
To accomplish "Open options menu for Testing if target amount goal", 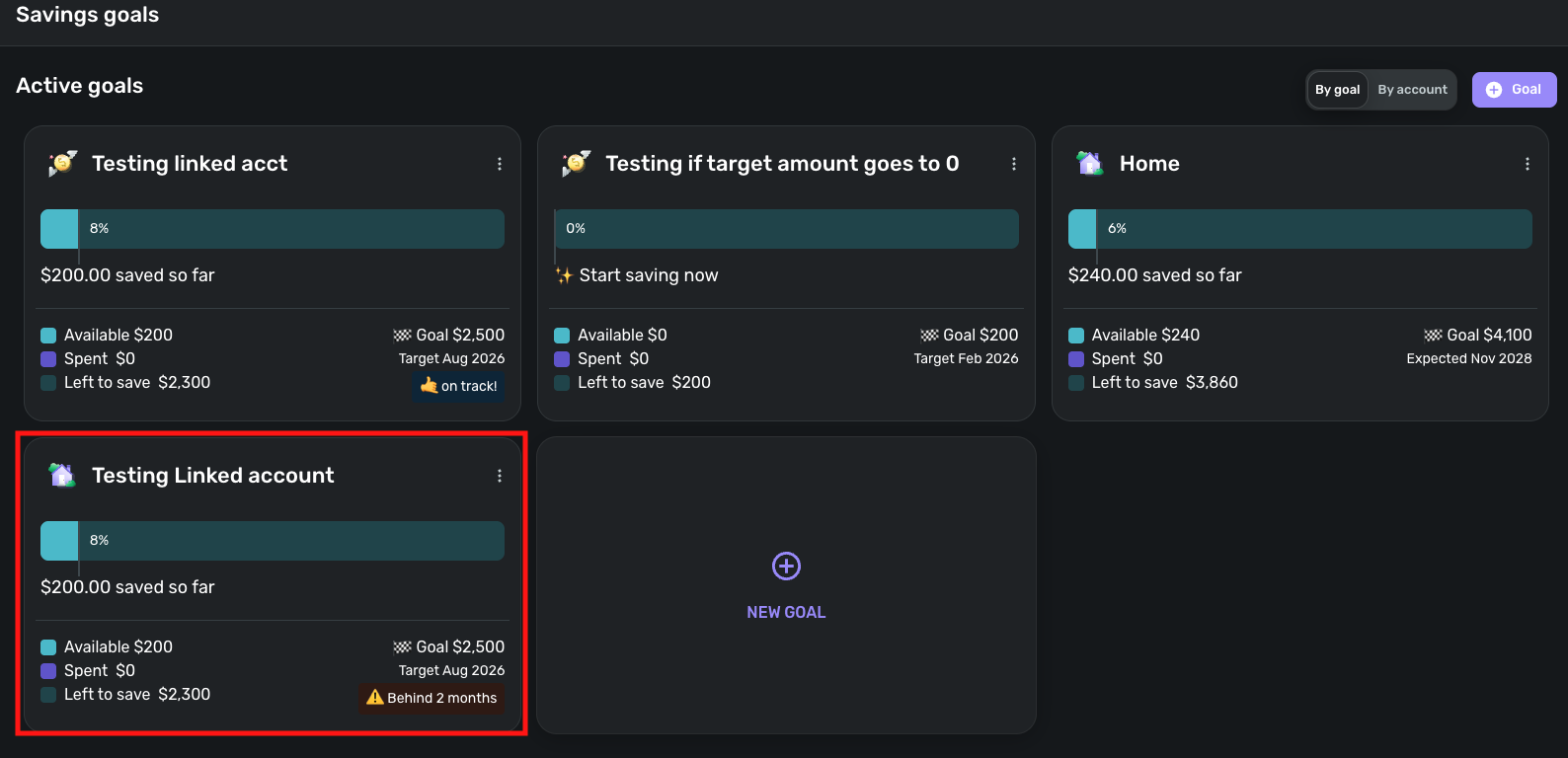I will (1014, 164).
